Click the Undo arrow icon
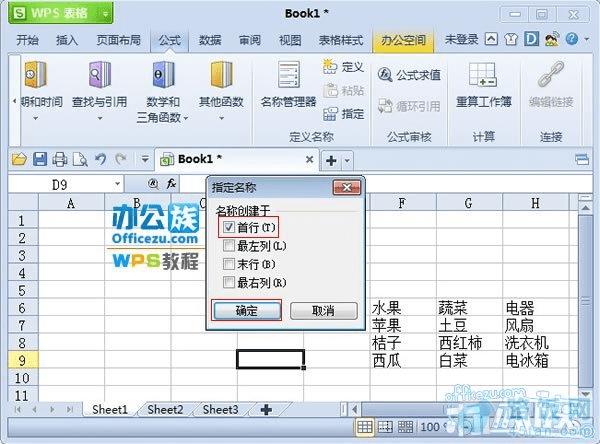 [101, 159]
